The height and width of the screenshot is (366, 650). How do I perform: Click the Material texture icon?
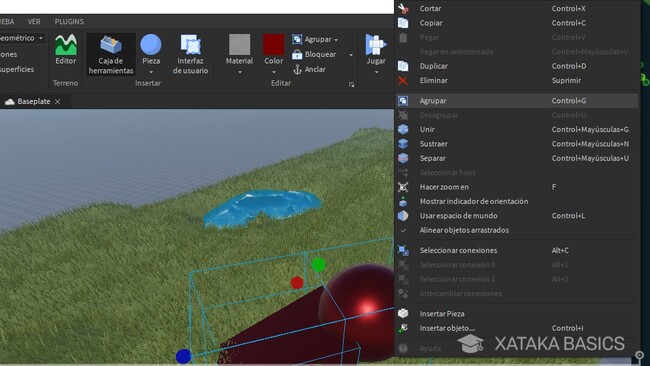(240, 45)
